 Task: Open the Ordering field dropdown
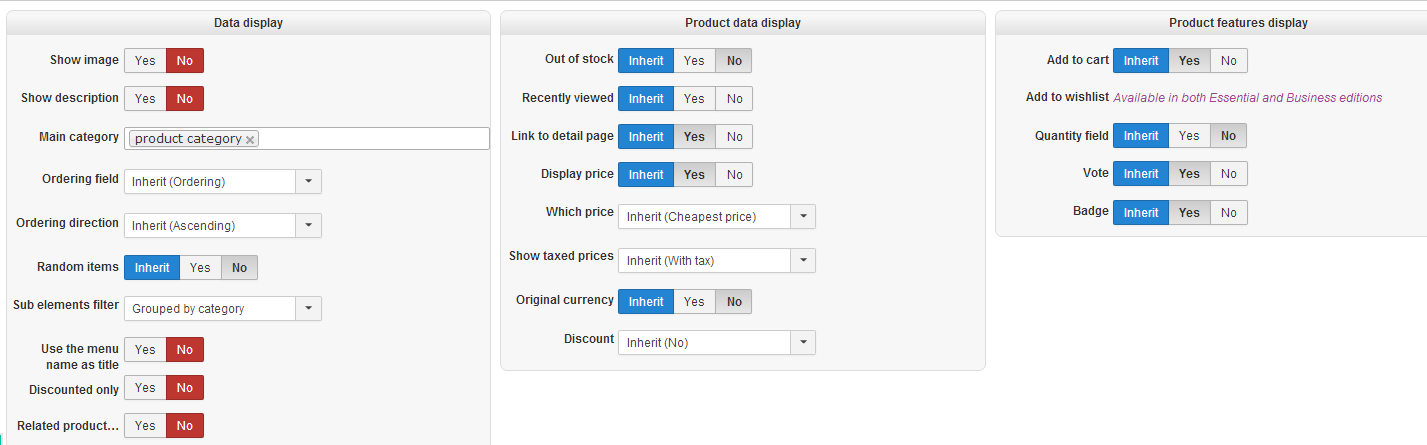pos(308,181)
